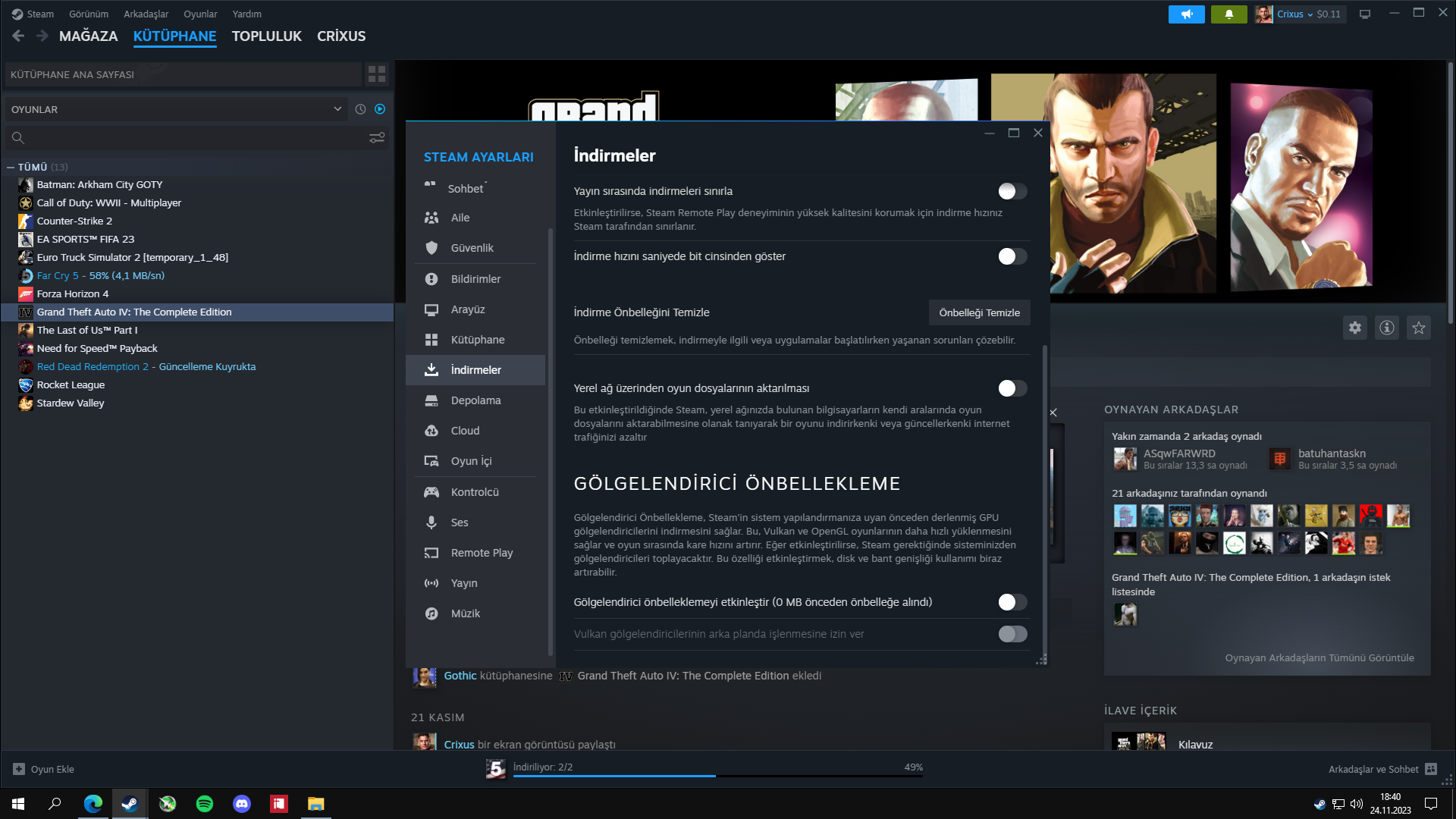
Task: Switch to library grid view icon
Action: tap(376, 74)
